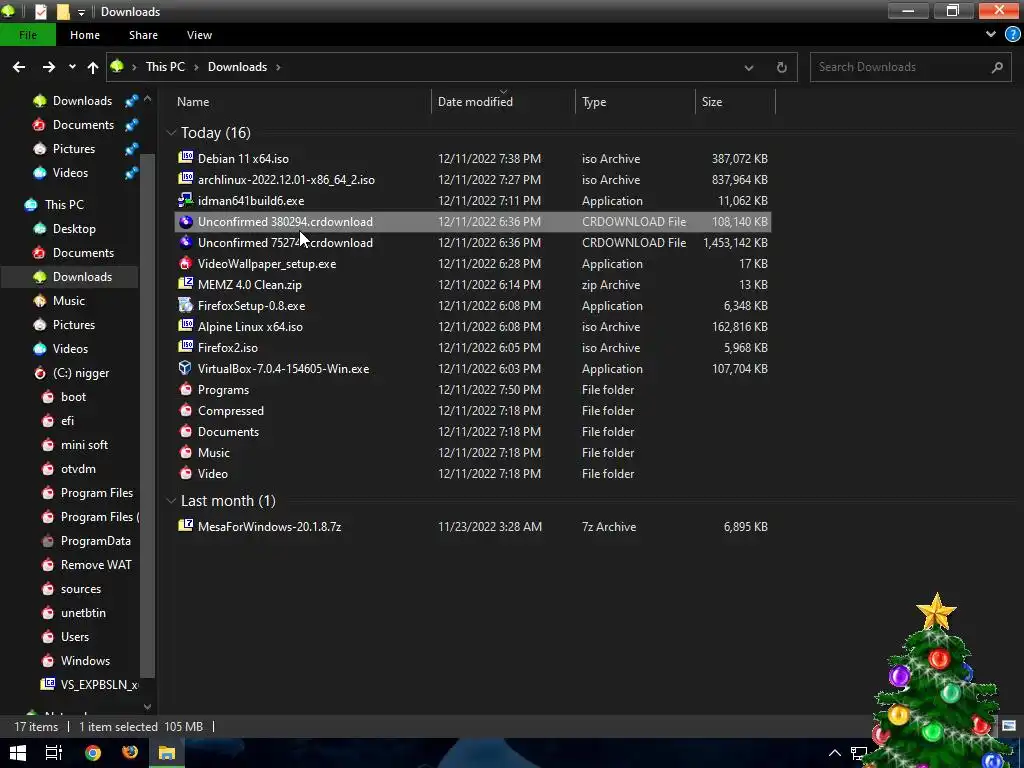This screenshot has width=1024, height=768.
Task: Open the Customize Quick Access Toolbar dropdown
Action: [x=81, y=12]
